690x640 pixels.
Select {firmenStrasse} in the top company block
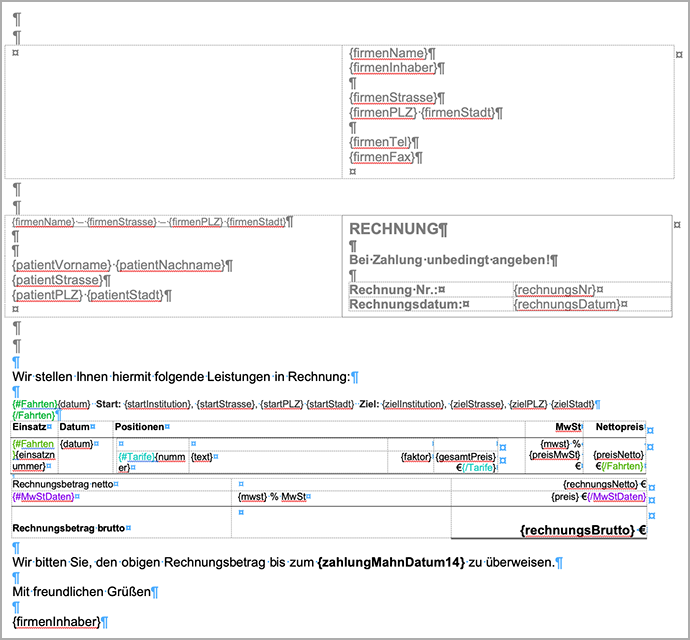pos(393,97)
